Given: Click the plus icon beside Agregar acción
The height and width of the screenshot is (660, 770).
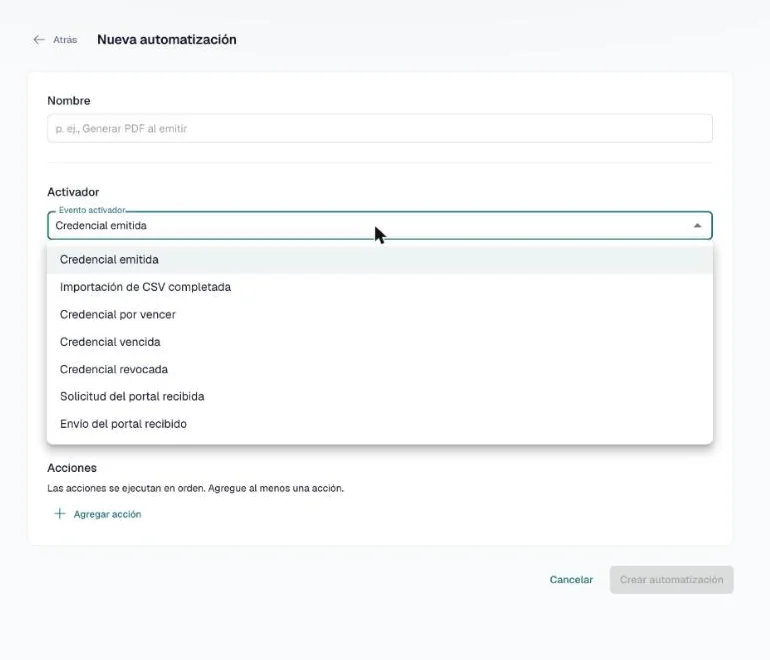Looking at the screenshot, I should (x=59, y=514).
